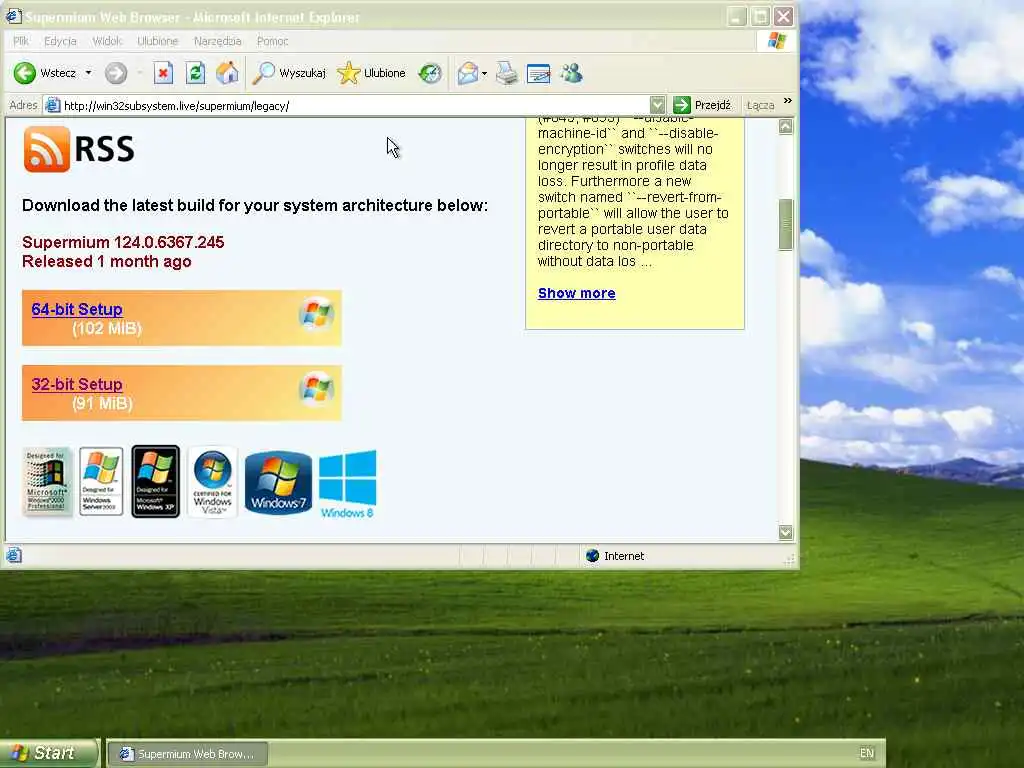This screenshot has height=768, width=1024.
Task: Click the Windows Server 2003 badge
Action: point(101,481)
